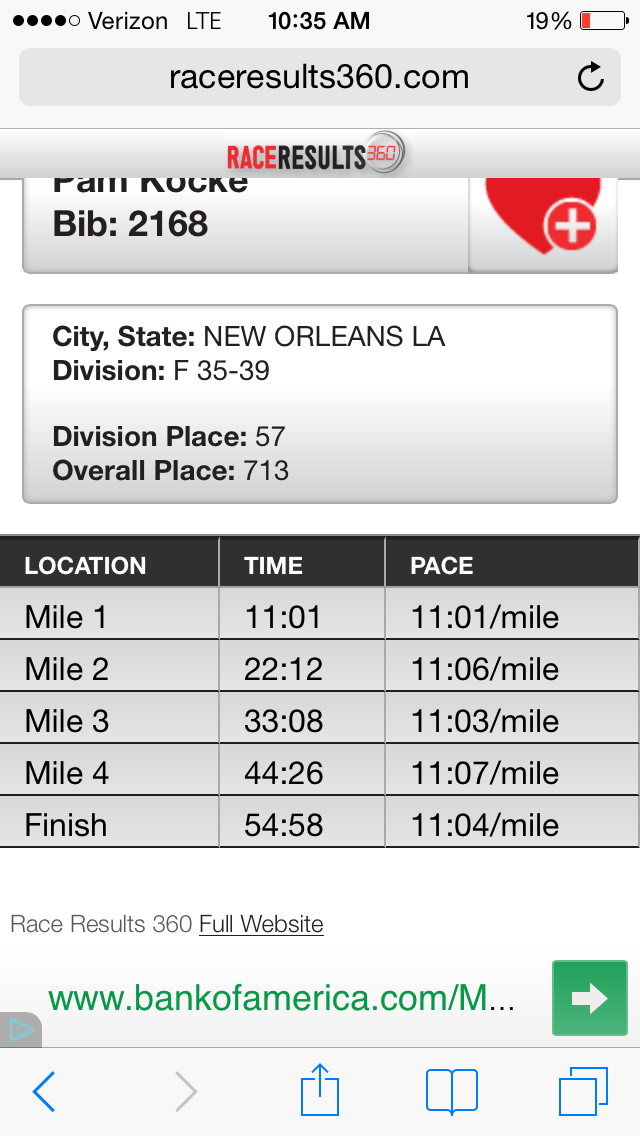The image size is (640, 1136).
Task: Tap the battery indicator in status bar
Action: 599,20
